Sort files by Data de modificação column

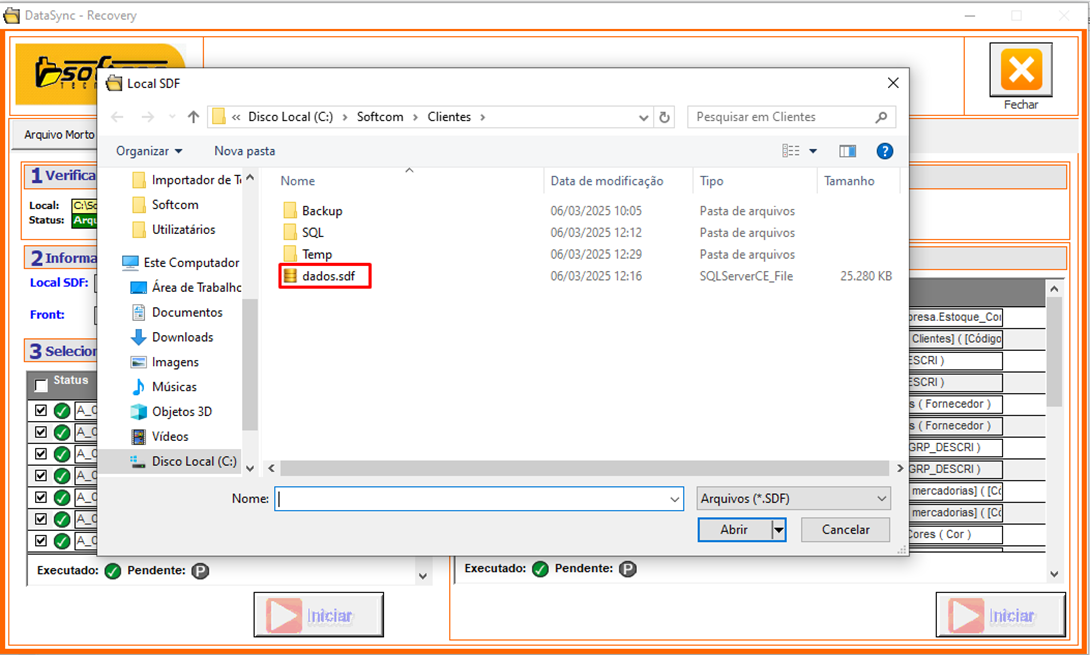point(606,181)
